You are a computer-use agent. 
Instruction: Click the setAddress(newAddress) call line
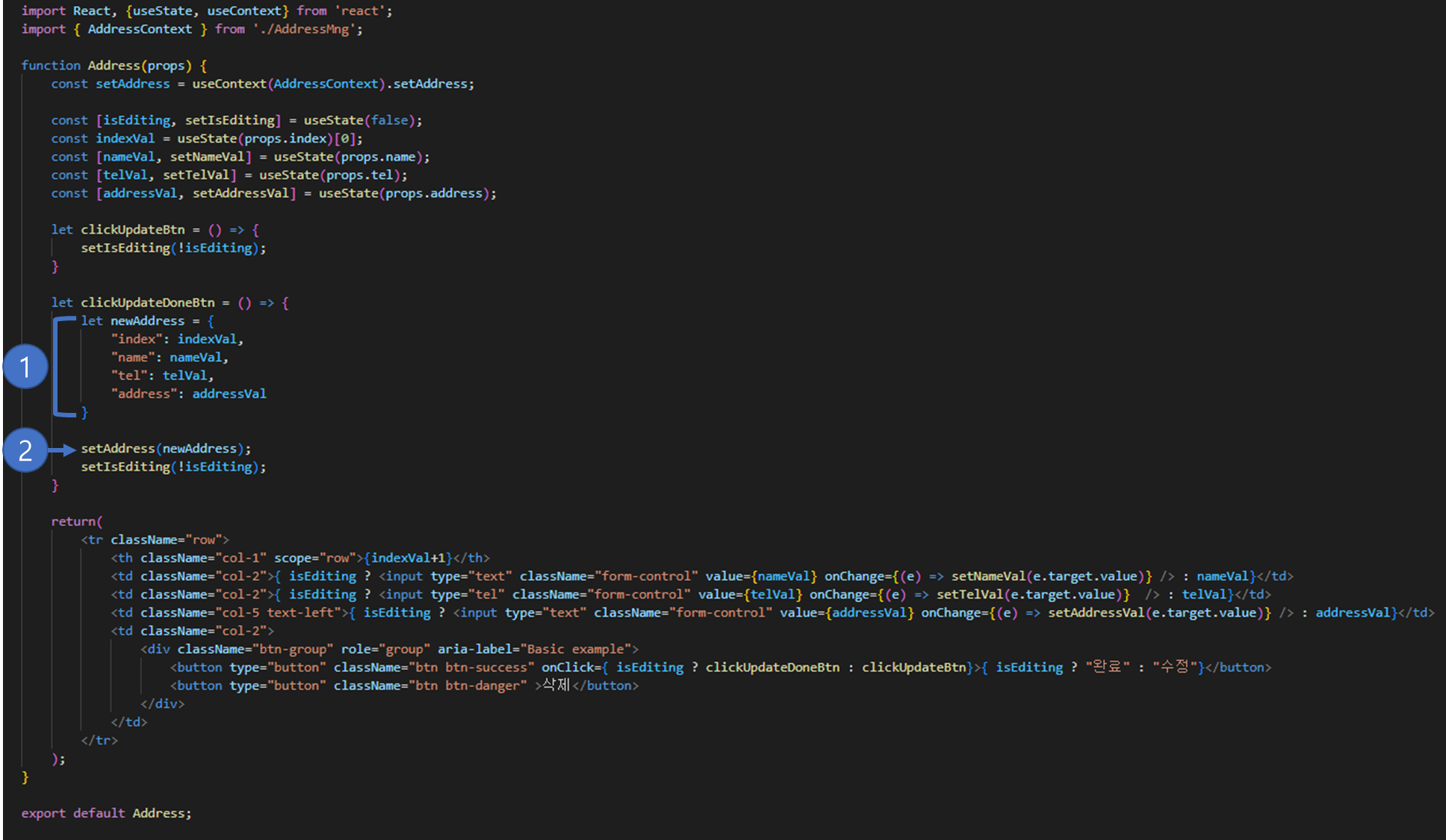point(165,449)
